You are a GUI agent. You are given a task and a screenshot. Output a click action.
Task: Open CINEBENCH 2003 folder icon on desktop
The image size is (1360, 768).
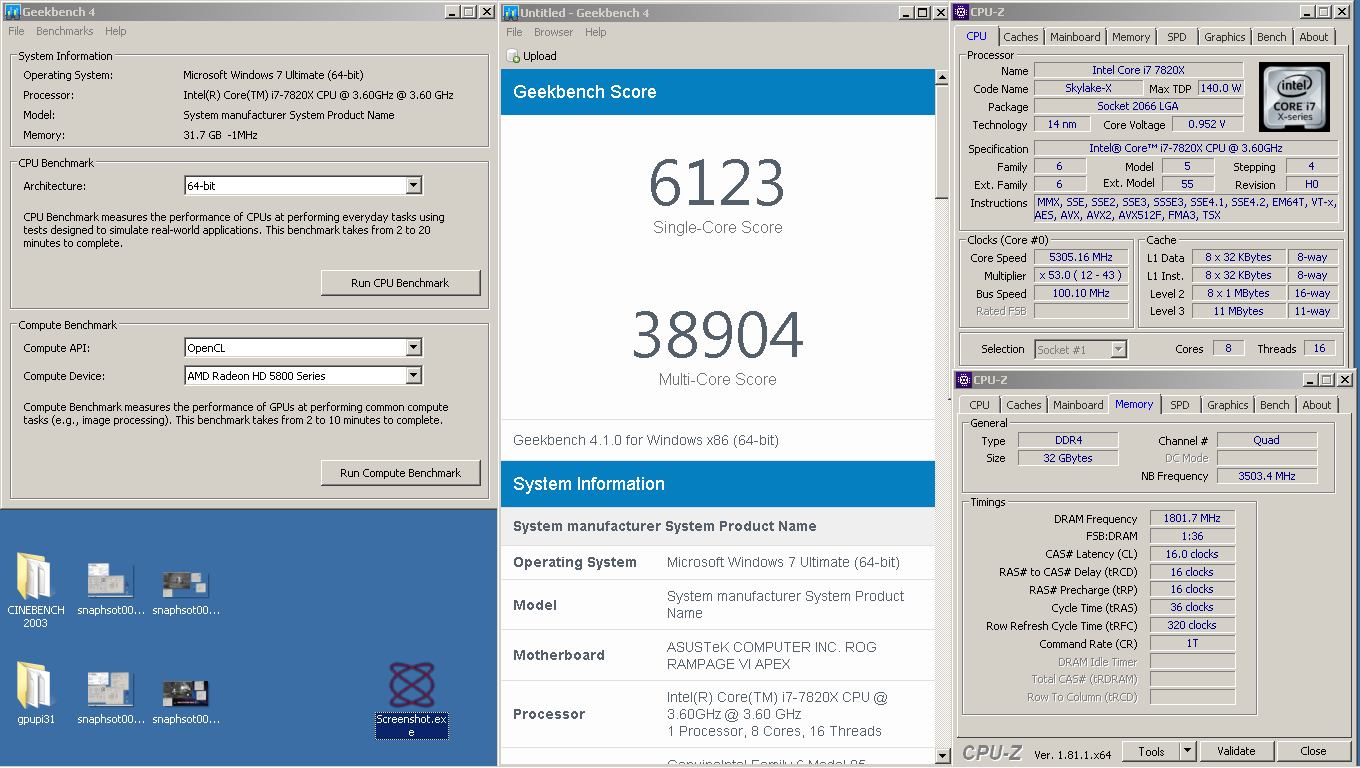point(35,577)
